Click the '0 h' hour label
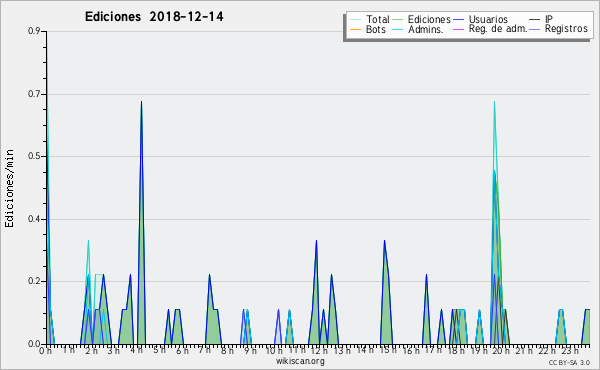The height and width of the screenshot is (370, 600). coord(46,351)
